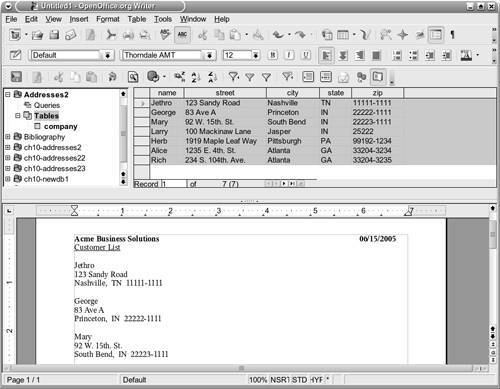
Task: Click the Record number input field
Action: pos(174,184)
